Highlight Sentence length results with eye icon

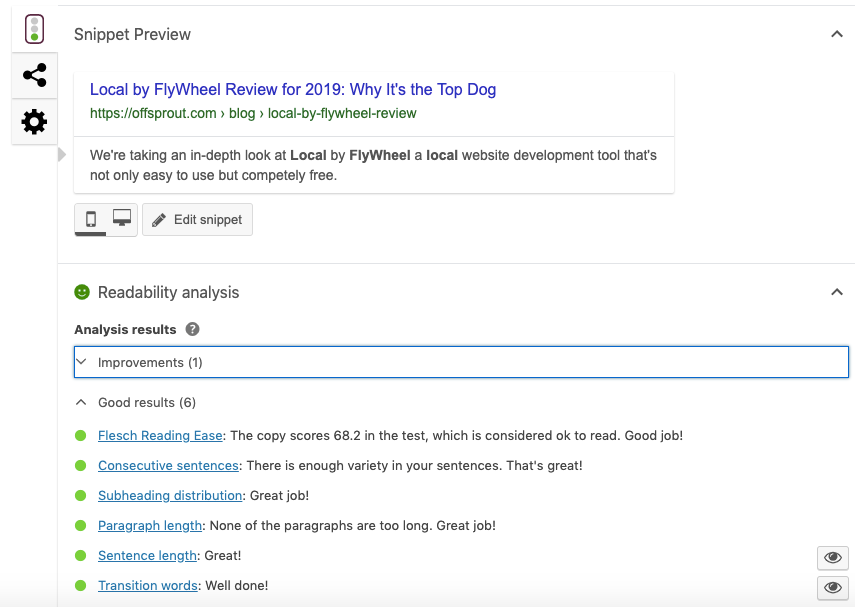832,558
